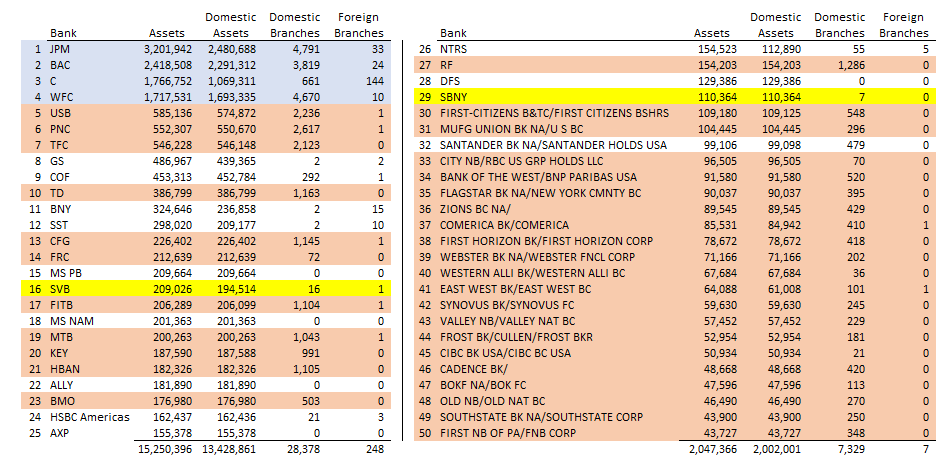Select TD domestic branches 1,163
The width and height of the screenshot is (950, 465).
click(x=305, y=193)
